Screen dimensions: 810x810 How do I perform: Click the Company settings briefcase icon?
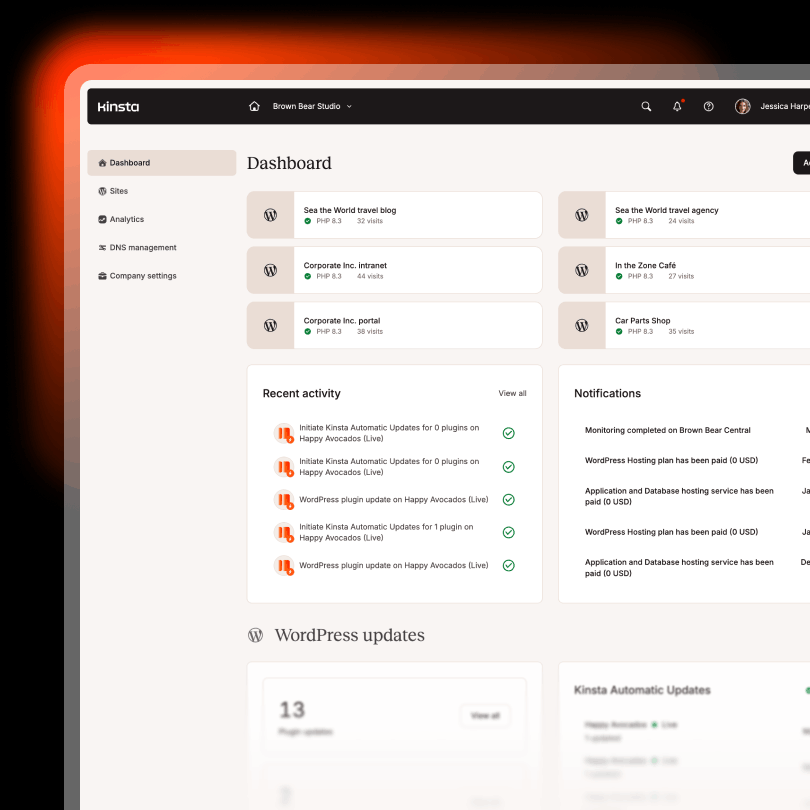tap(103, 275)
